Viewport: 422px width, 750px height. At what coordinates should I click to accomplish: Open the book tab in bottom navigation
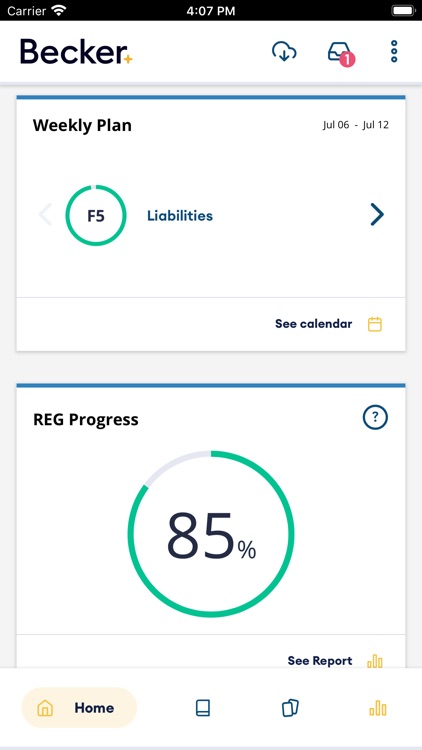click(203, 708)
